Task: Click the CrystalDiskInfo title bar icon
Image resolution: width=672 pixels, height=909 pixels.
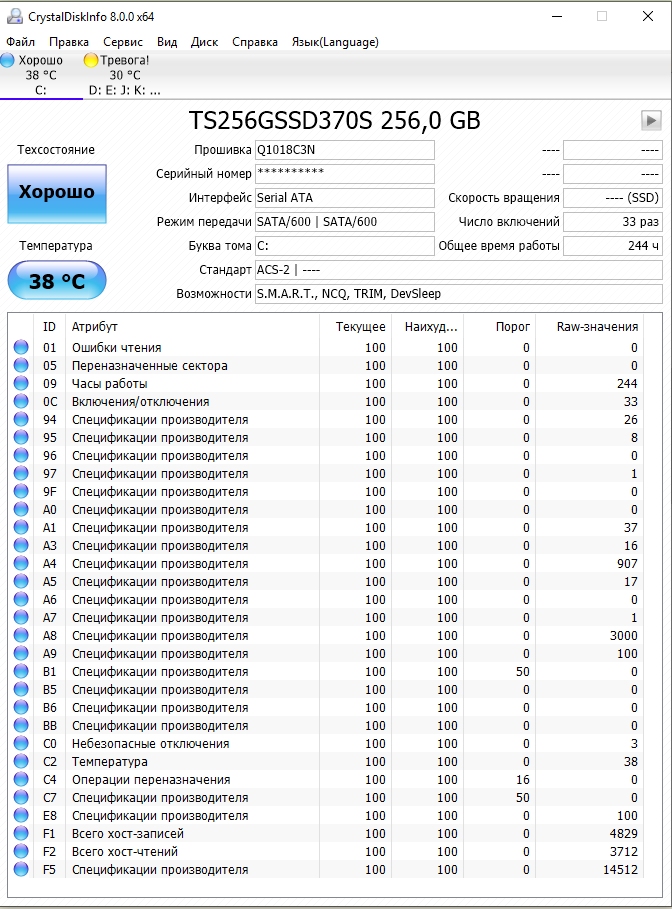Action: coord(14,16)
